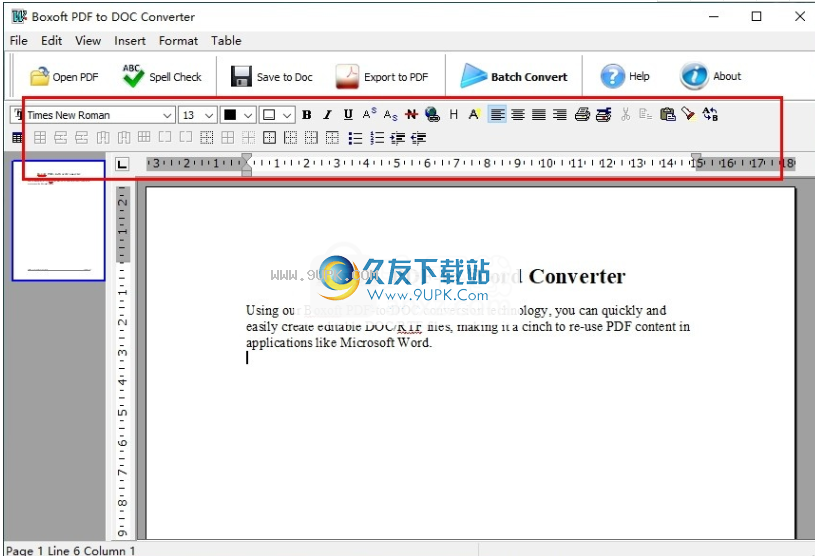This screenshot has width=815, height=556.
Task: Click the bulleted list icon
Action: 356,138
